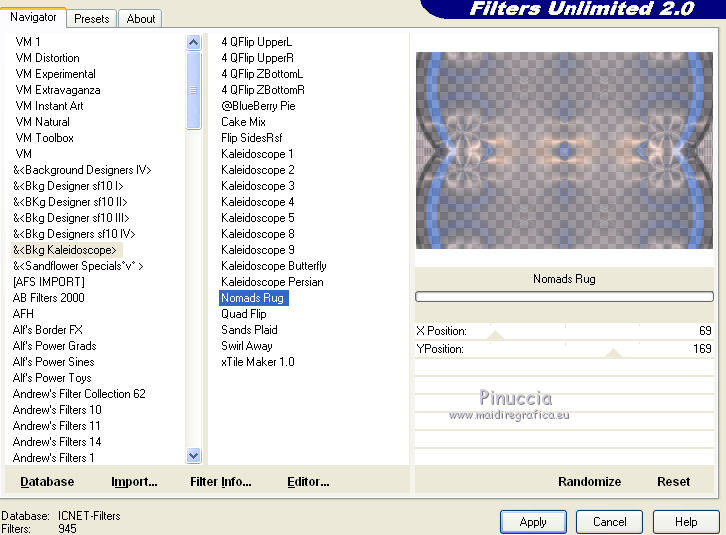Choose 4 QFlip UpperL filter

tap(257, 42)
